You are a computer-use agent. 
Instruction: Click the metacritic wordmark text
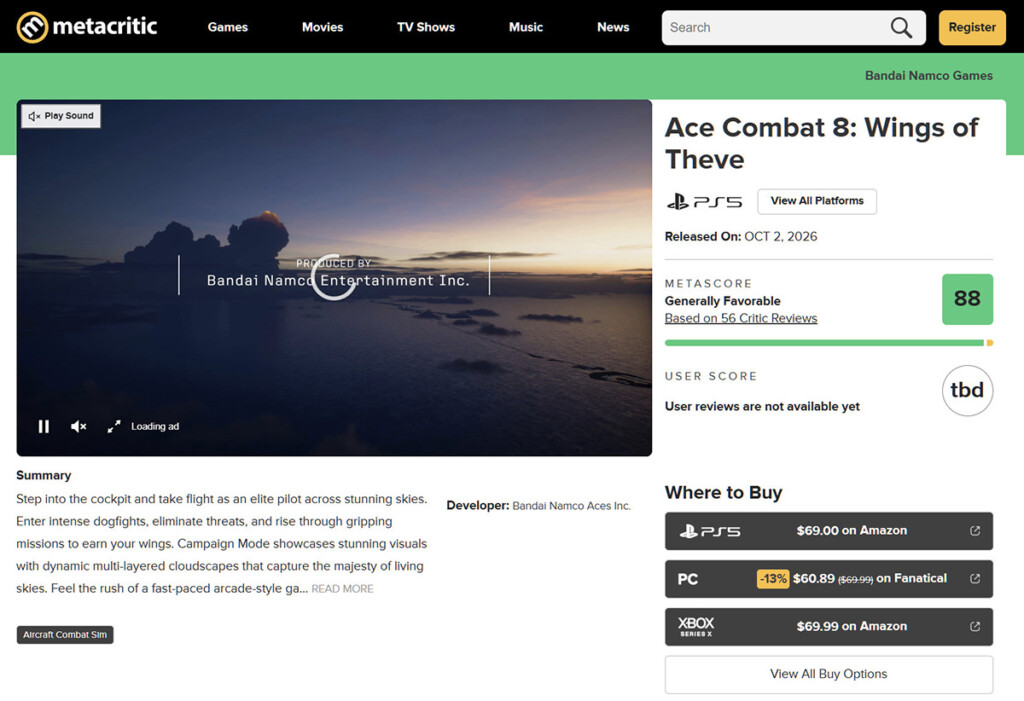(104, 26)
